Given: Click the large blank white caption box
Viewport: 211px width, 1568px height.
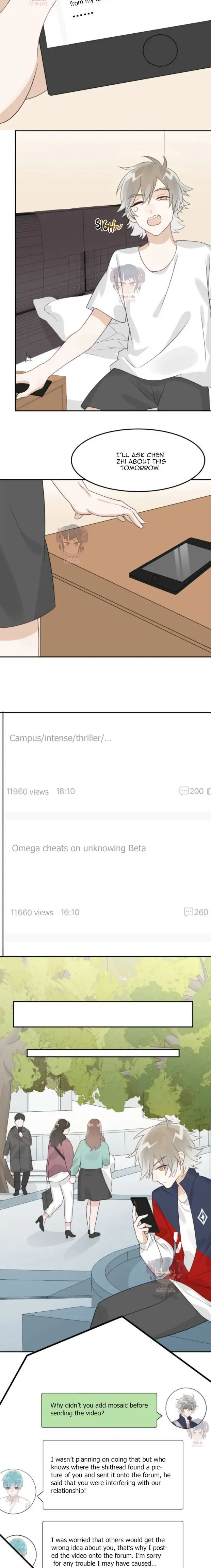Looking at the screenshot, I should click(x=103, y=1014).
